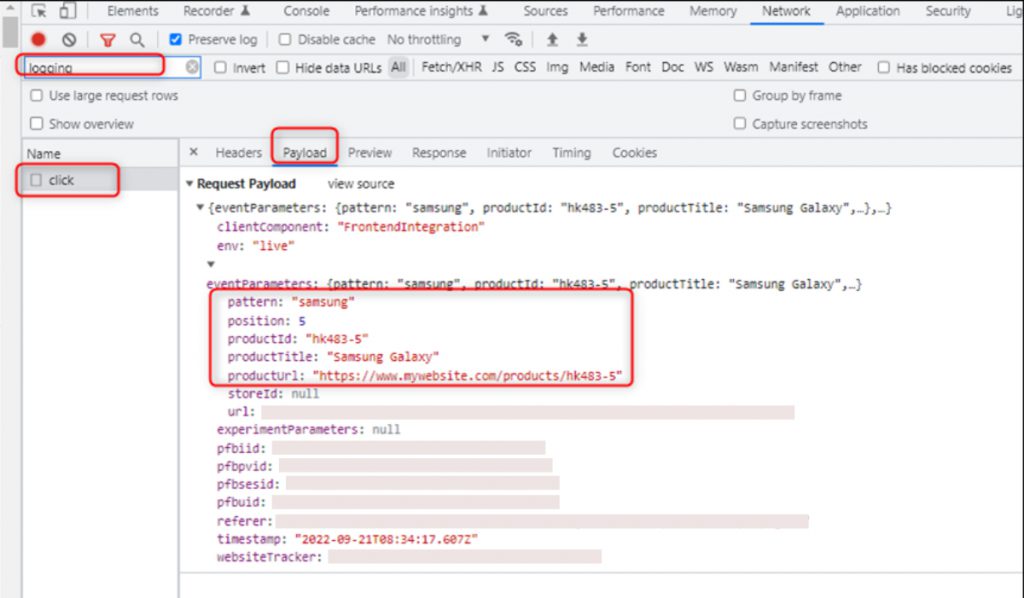The image size is (1024, 598).
Task: Filter by JS requests
Action: (498, 67)
